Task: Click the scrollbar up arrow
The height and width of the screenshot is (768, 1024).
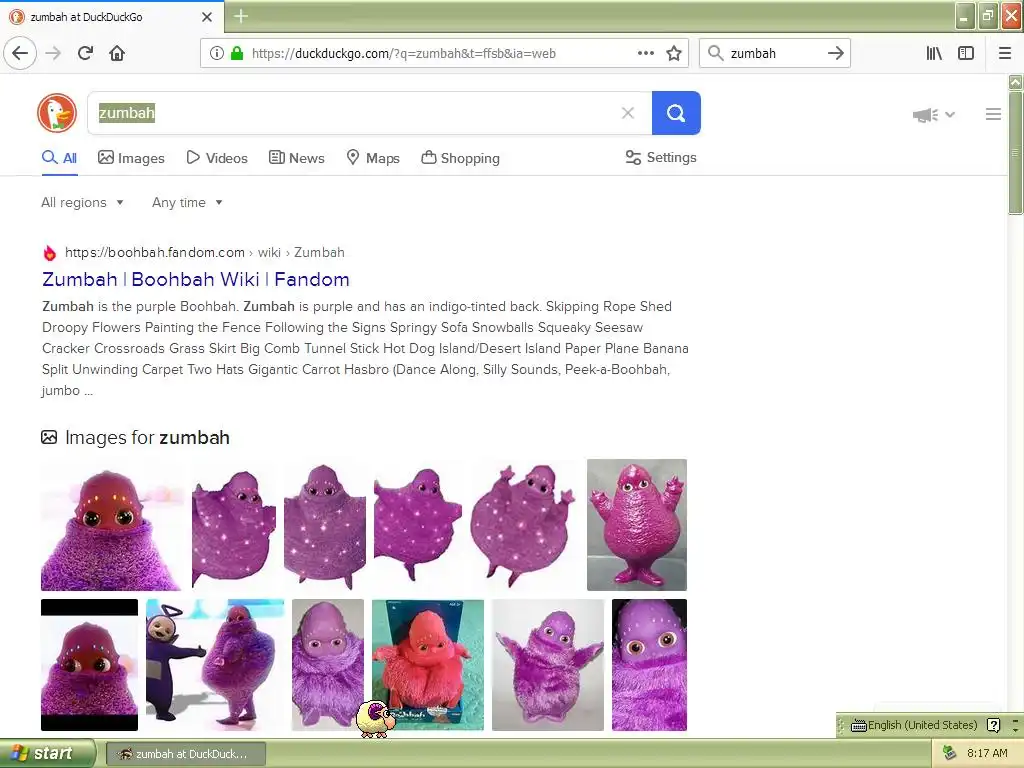Action: pos(1015,82)
